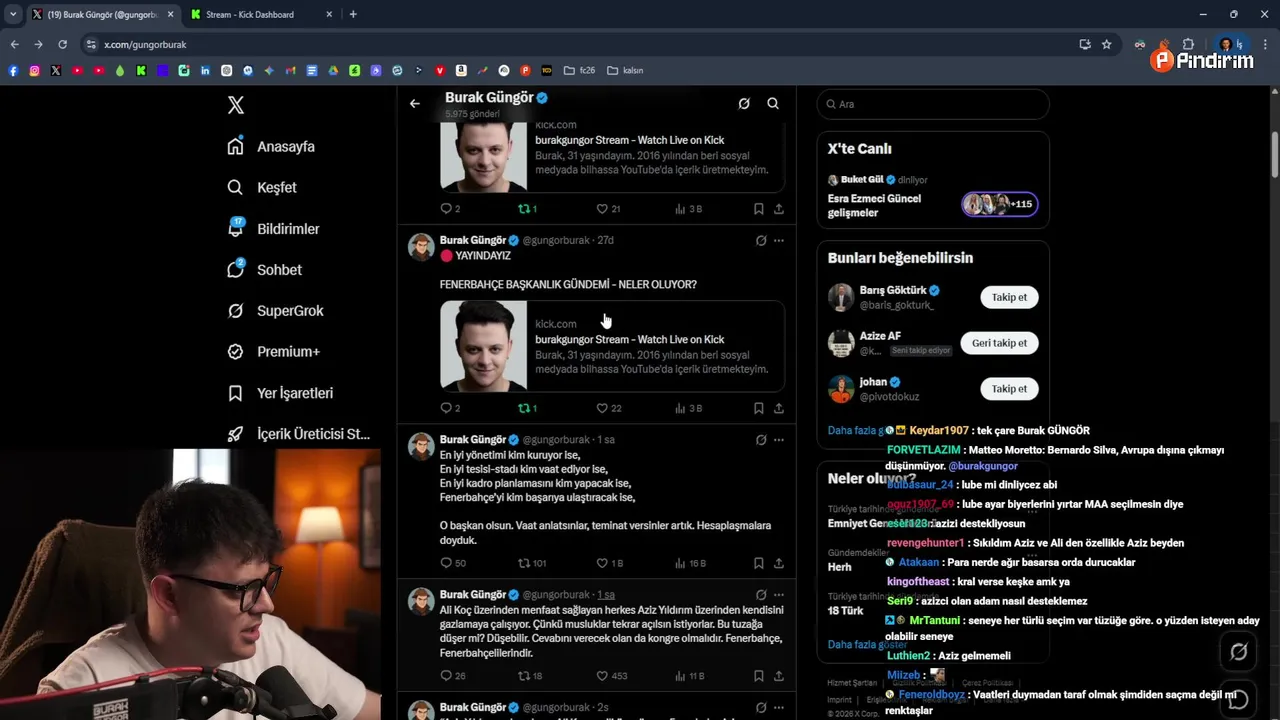View the 16 B views analytics
The height and width of the screenshot is (720, 1280).
(x=690, y=563)
